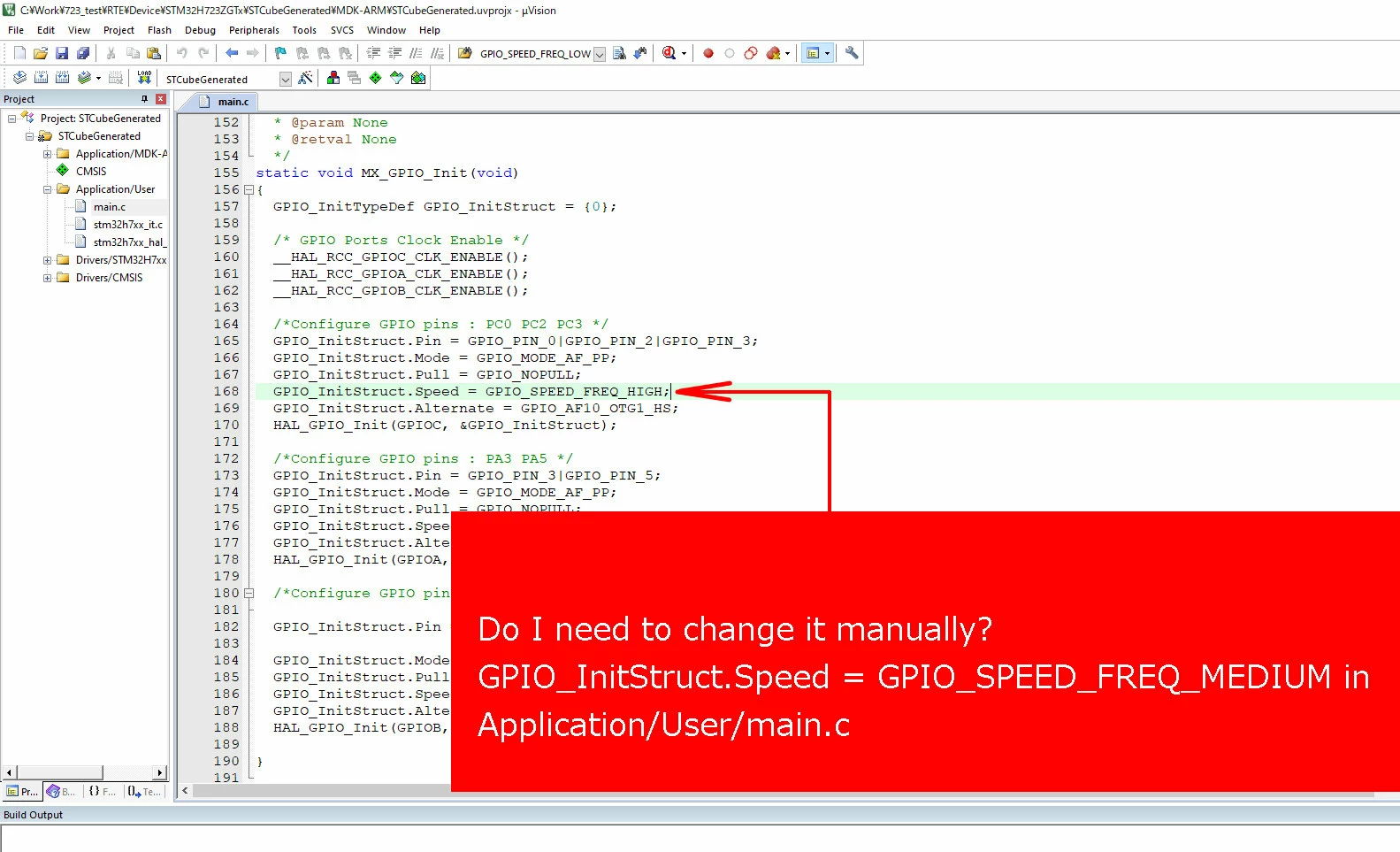Open stm32h7xx_it.c in project tree

(x=127, y=225)
